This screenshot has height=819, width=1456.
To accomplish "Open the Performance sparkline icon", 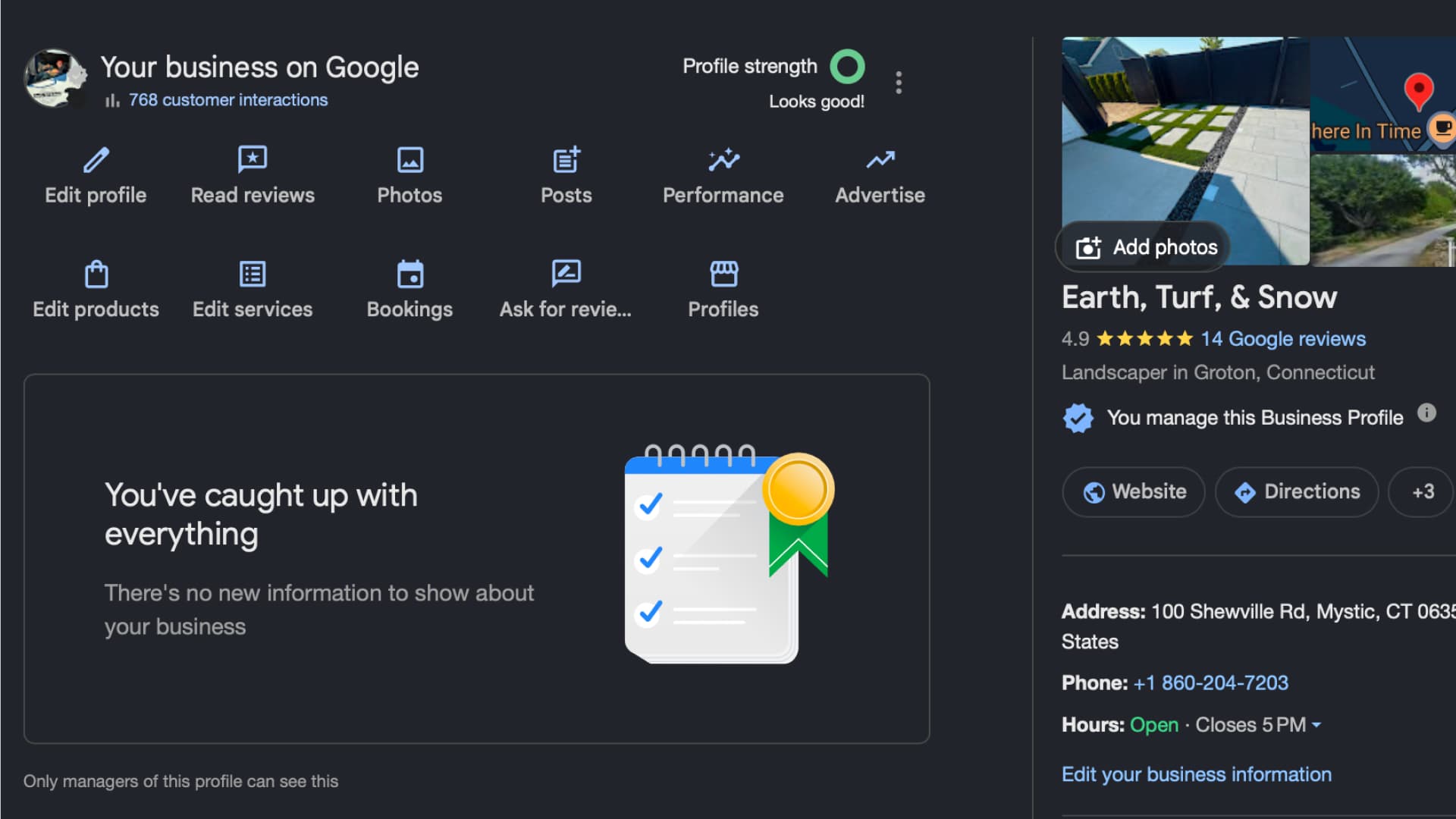I will 723,160.
